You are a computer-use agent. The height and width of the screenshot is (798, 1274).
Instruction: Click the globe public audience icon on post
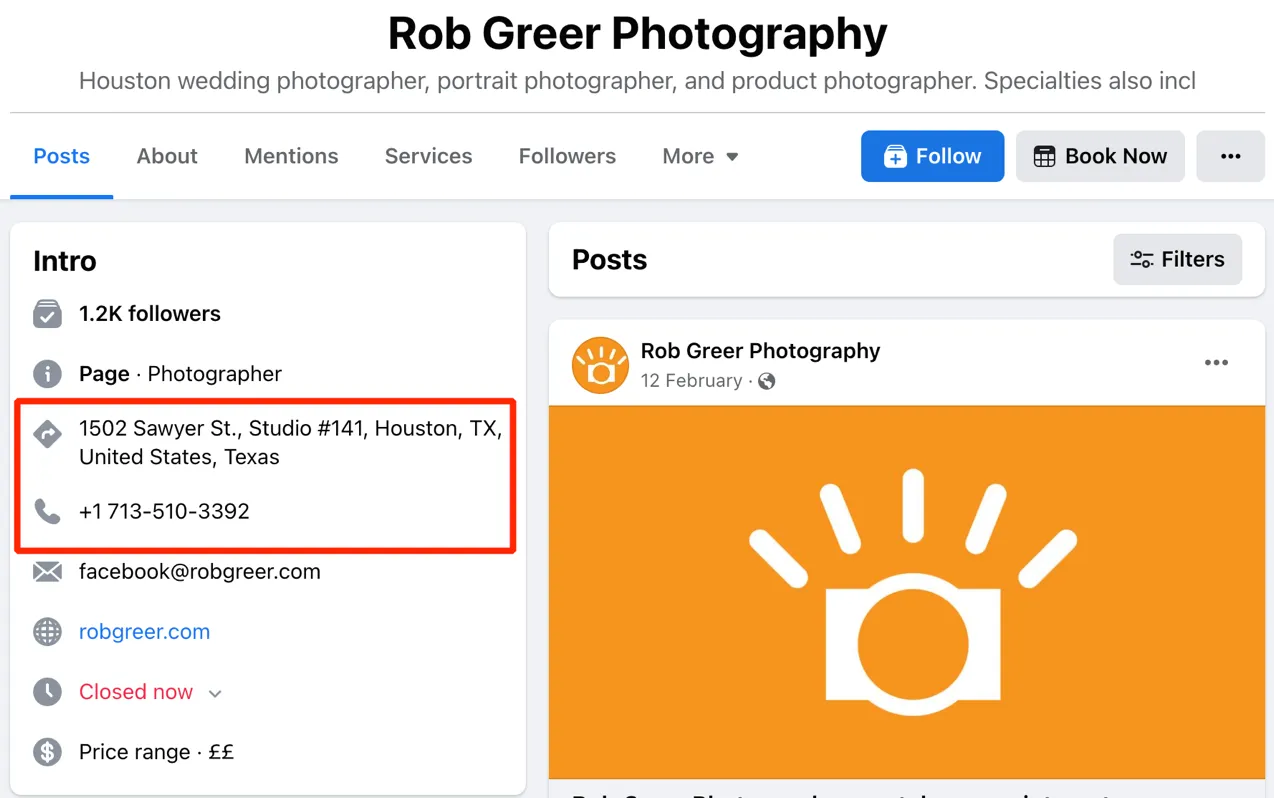767,381
